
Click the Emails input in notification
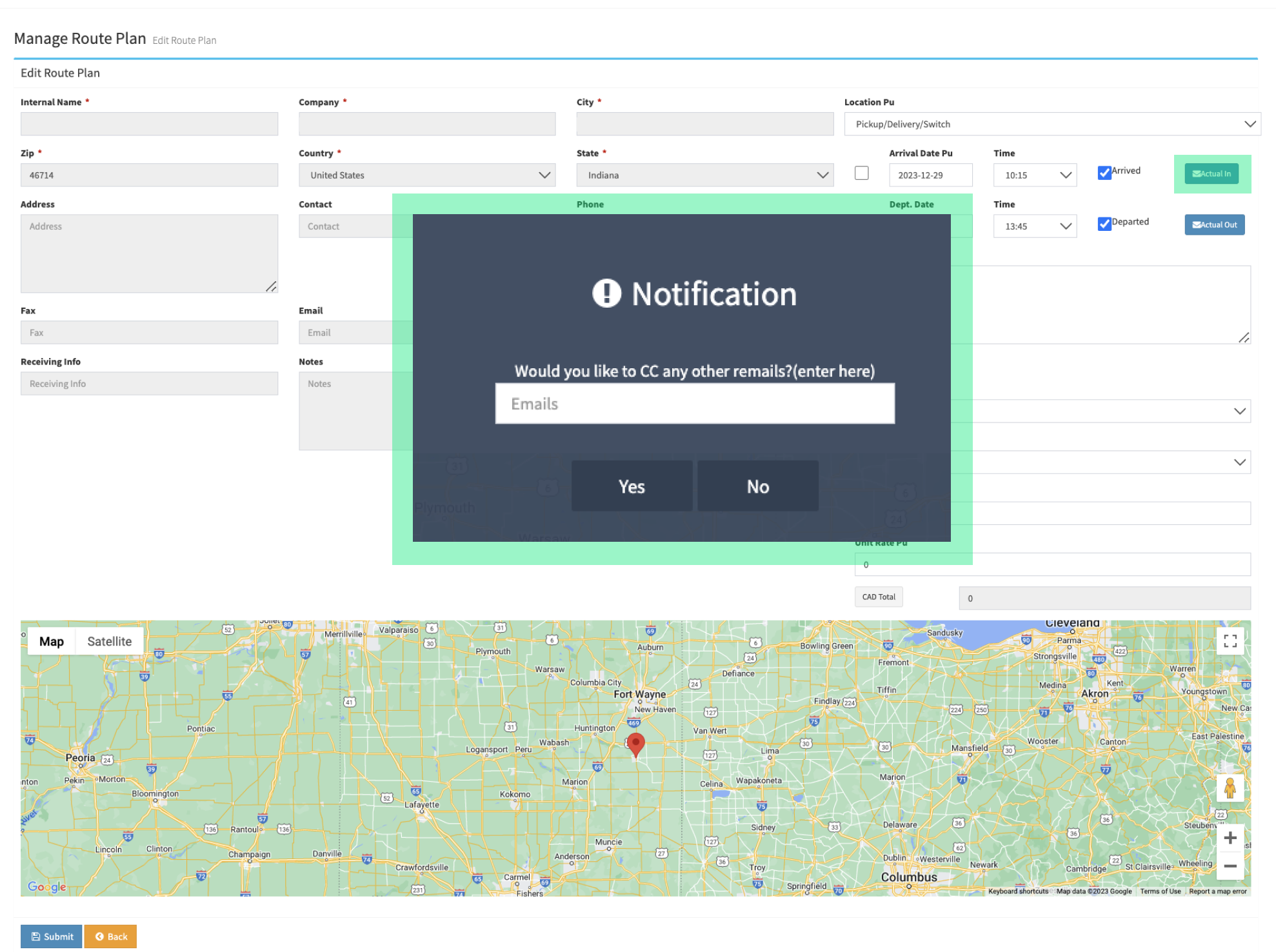pyautogui.click(x=694, y=404)
